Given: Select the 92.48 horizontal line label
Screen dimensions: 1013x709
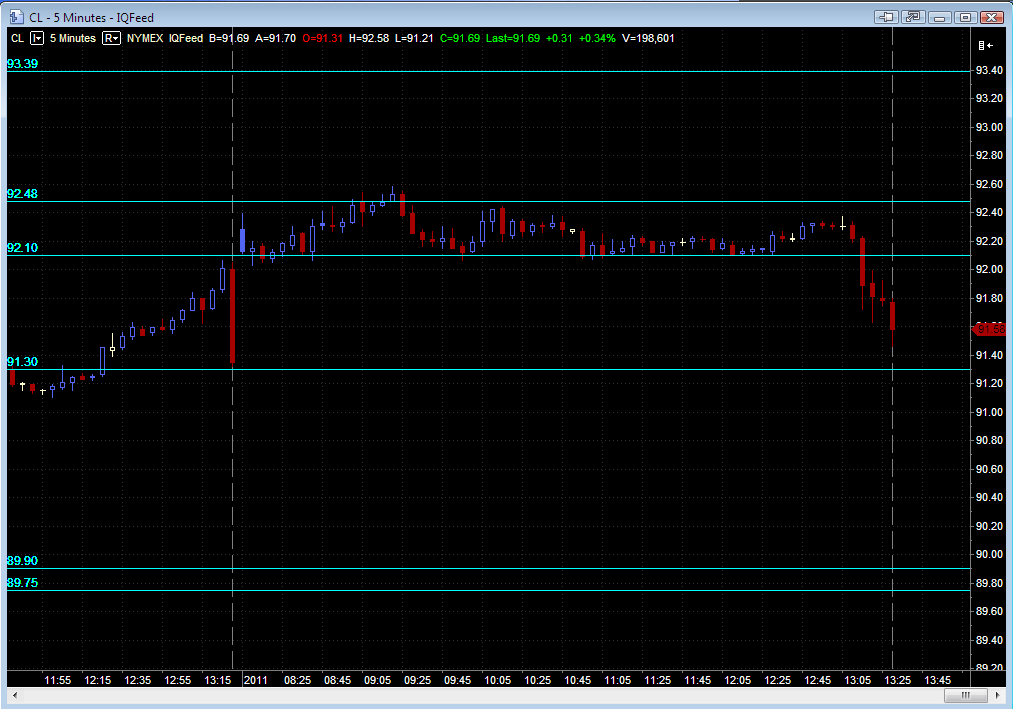Looking at the screenshot, I should [23, 194].
